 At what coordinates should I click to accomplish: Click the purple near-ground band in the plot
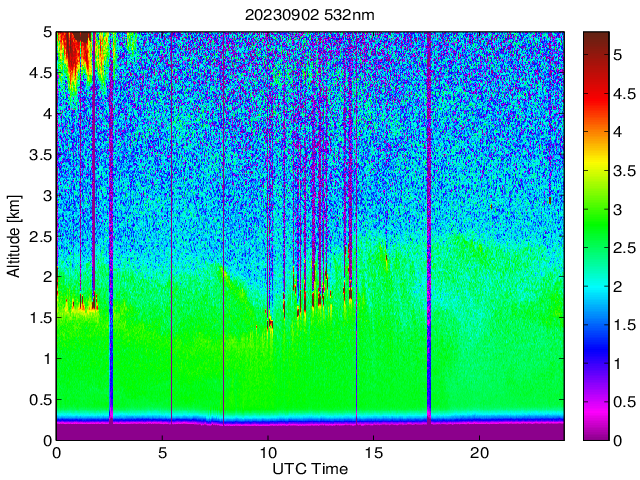click(x=300, y=431)
